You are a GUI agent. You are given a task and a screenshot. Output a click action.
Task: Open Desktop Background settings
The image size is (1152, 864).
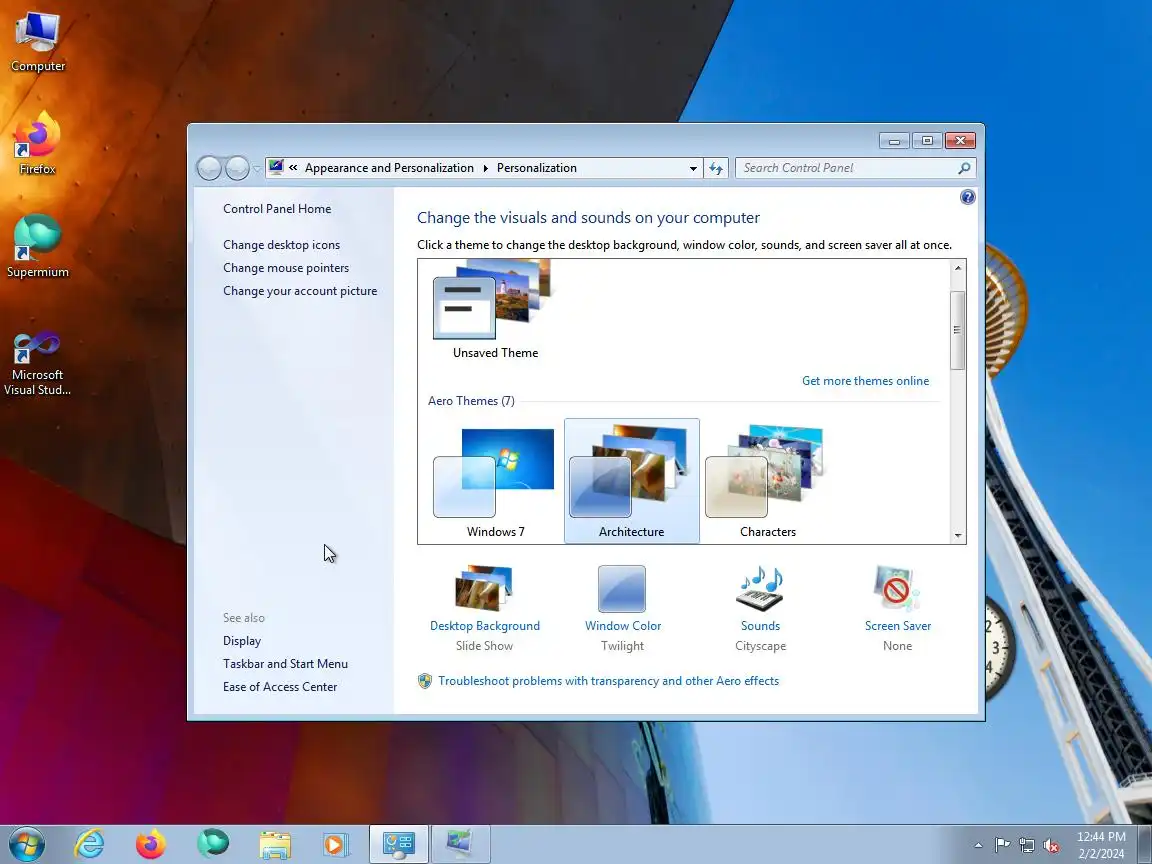click(x=484, y=608)
